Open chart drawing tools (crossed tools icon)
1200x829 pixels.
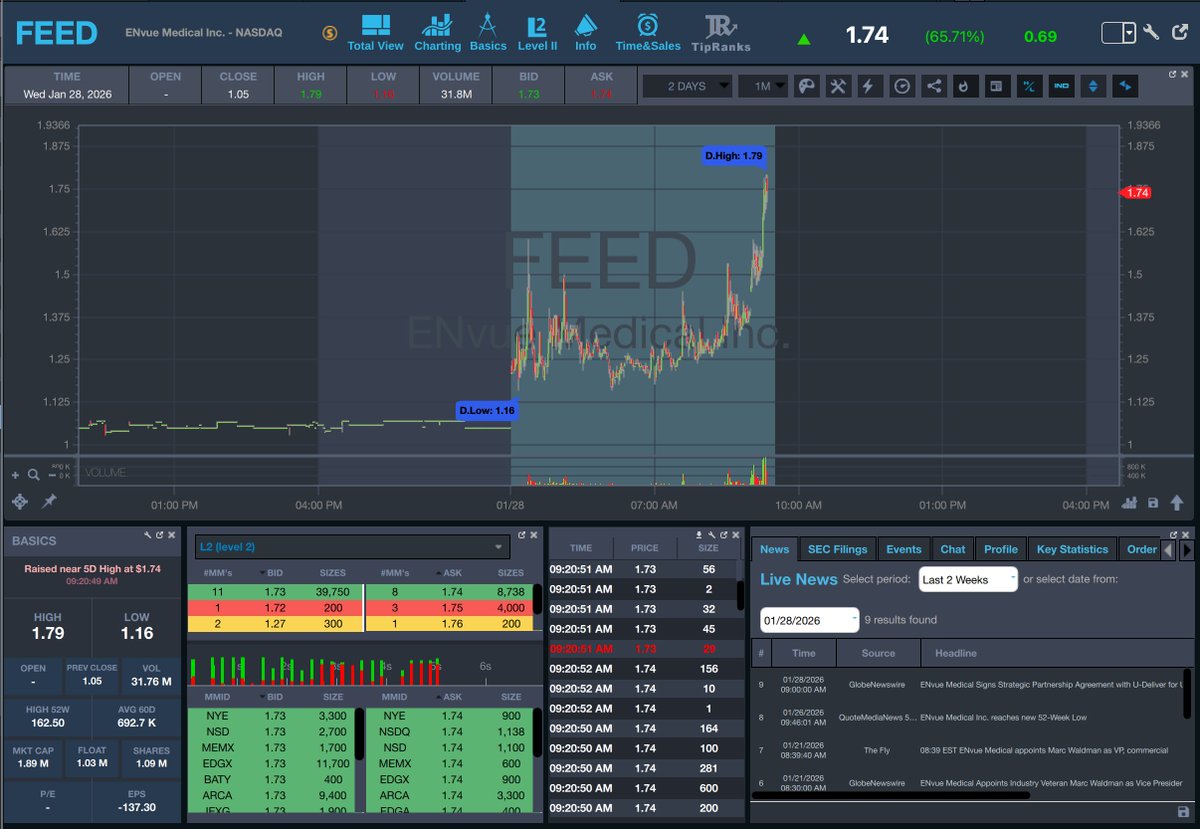(x=838, y=86)
